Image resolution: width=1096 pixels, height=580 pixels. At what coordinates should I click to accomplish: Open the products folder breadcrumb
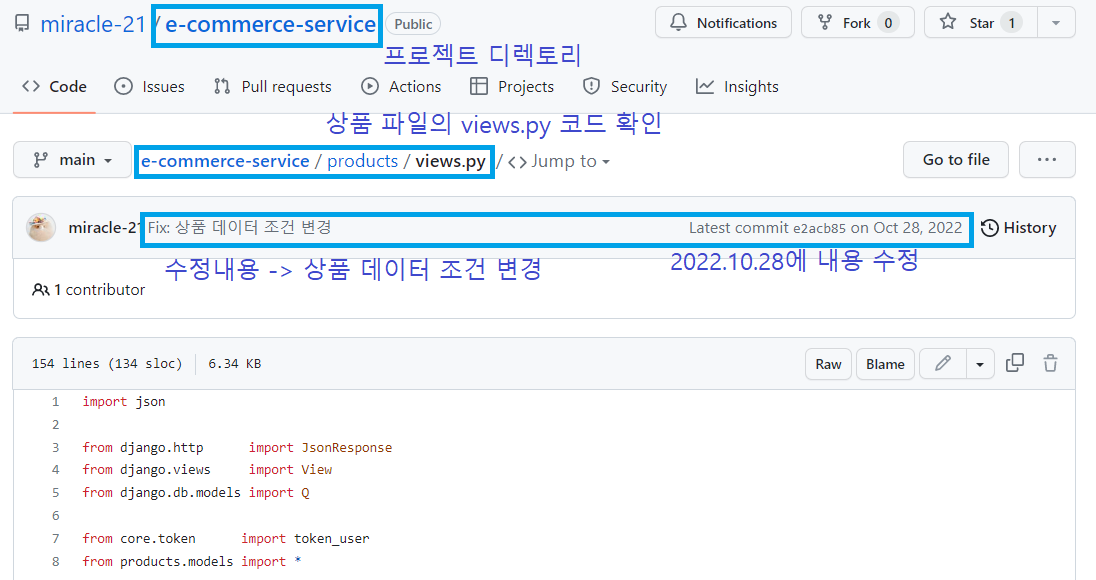click(362, 161)
